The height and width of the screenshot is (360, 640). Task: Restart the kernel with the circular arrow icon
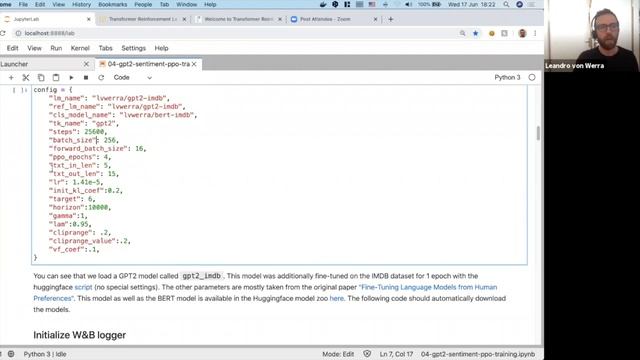pos(101,78)
